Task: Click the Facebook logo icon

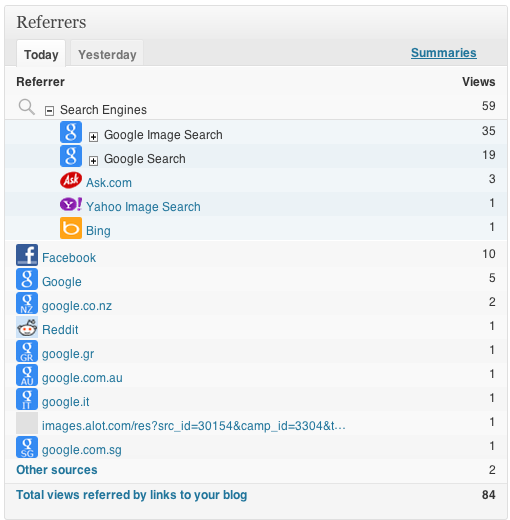Action: pyautogui.click(x=27, y=255)
